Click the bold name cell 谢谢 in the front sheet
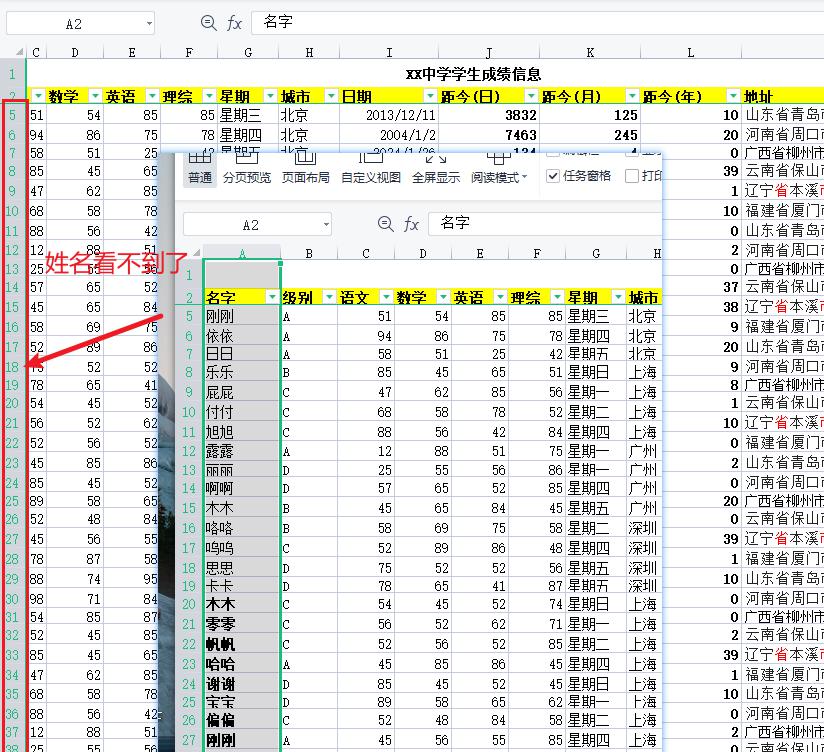 tap(242, 684)
